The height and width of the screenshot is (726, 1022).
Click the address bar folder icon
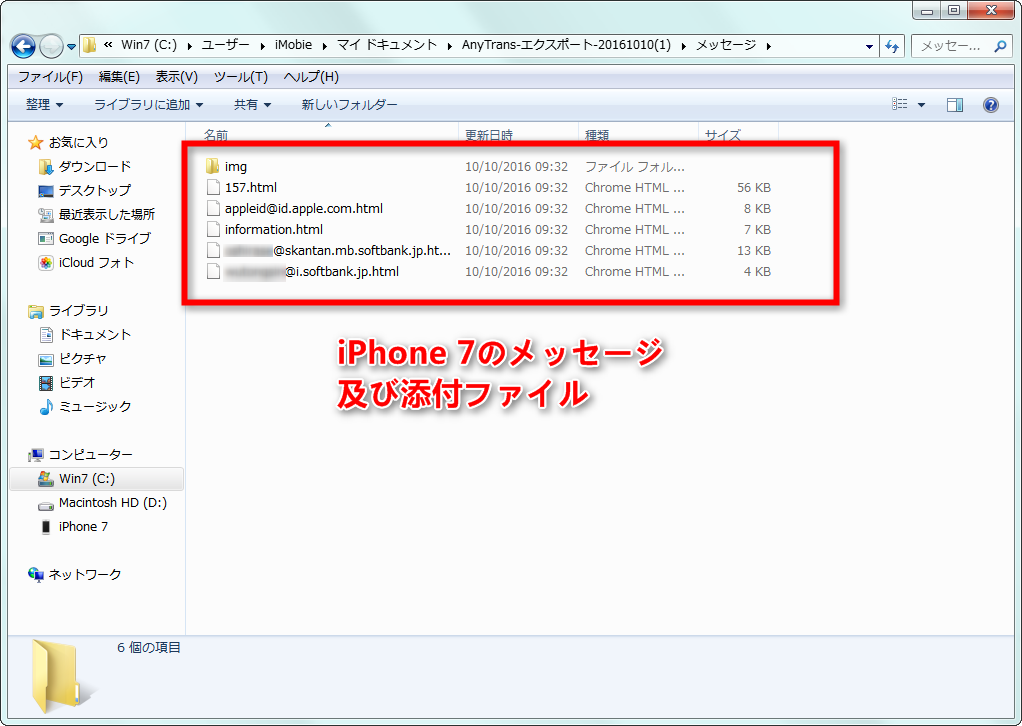[90, 45]
